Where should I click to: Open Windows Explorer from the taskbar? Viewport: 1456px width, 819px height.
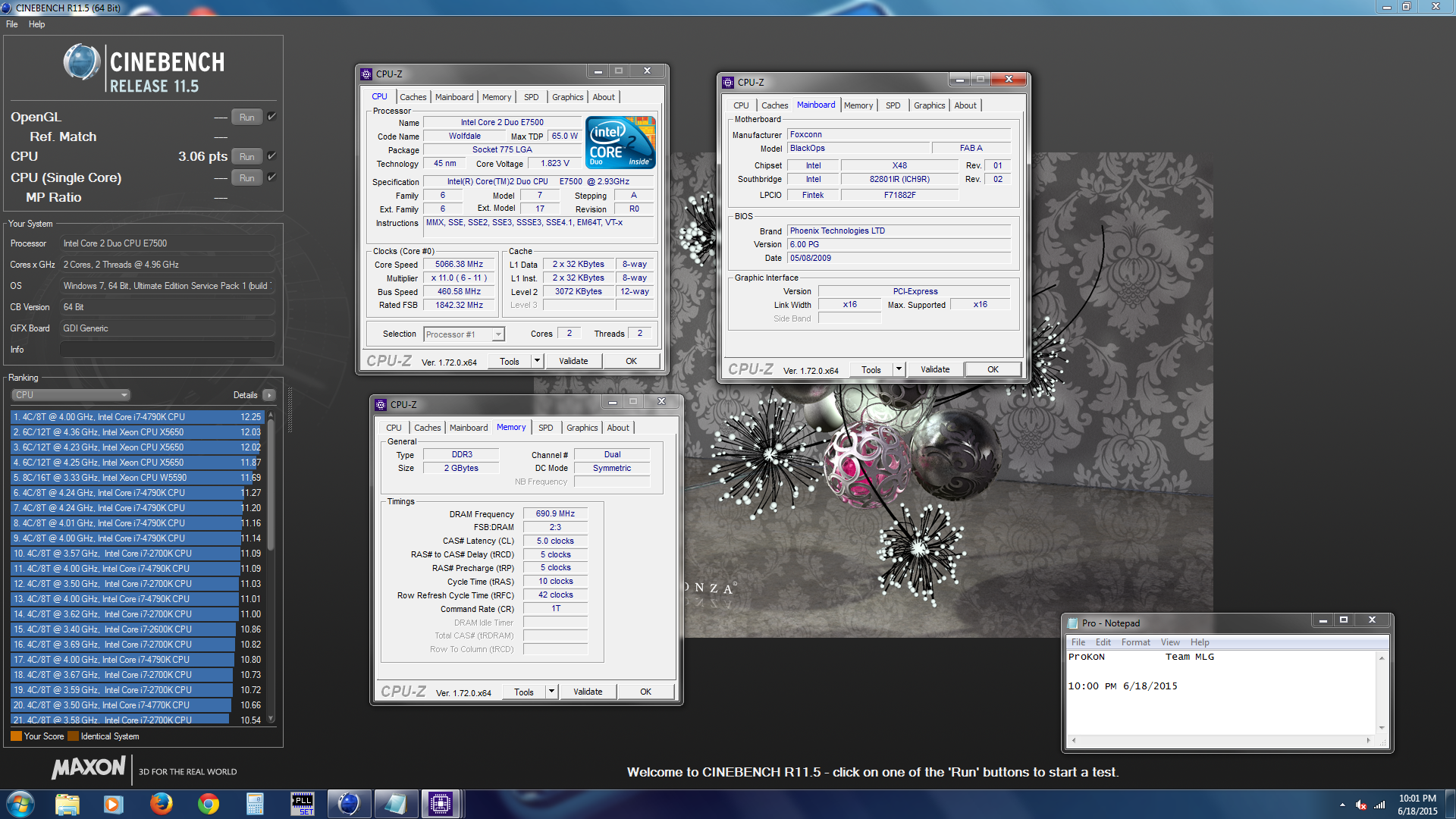[x=67, y=804]
